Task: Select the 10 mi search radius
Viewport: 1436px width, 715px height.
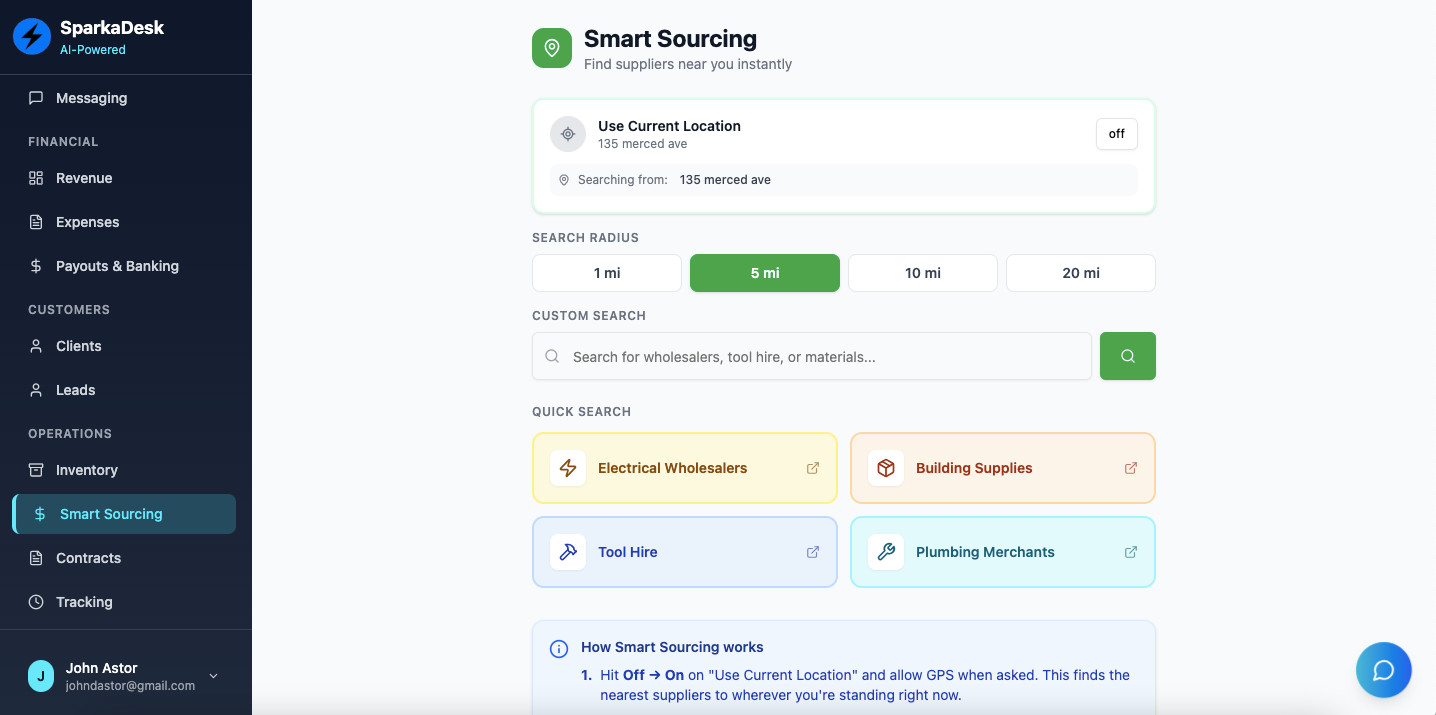Action: (923, 273)
